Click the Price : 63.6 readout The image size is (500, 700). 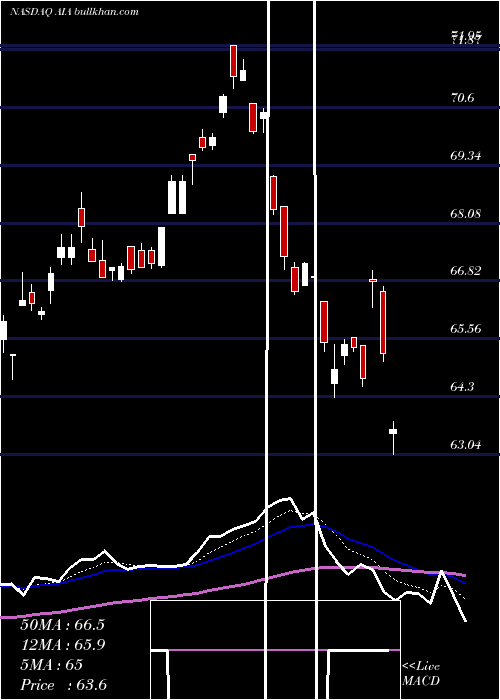(64, 685)
